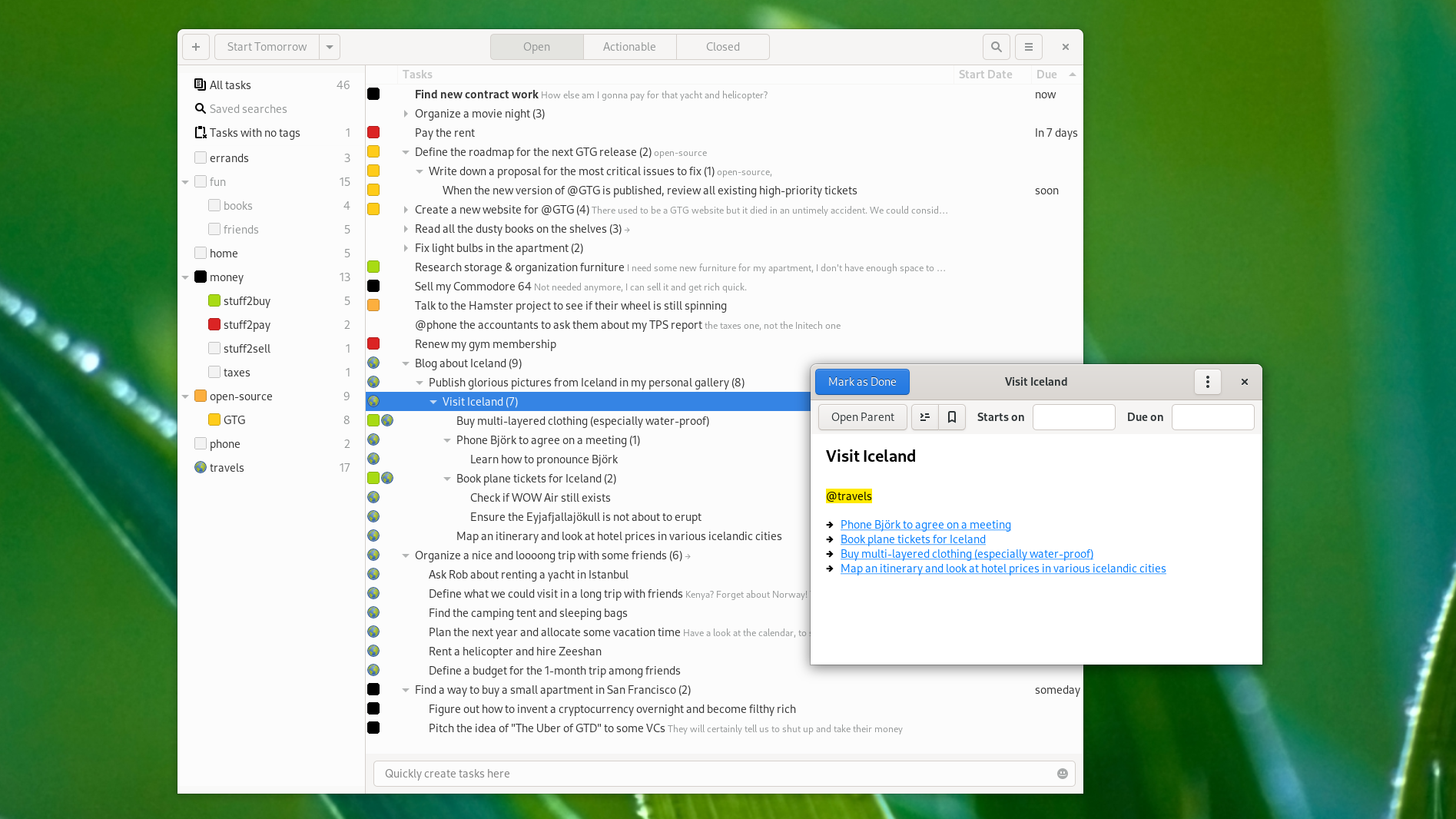Screen dimensions: 1456x819
Task: Expand the Organize a movie night task
Action: tap(406, 113)
